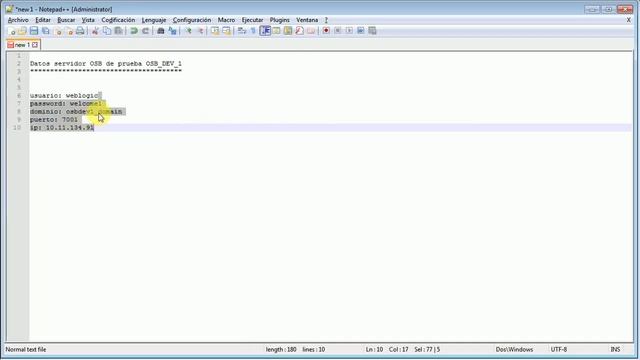The image size is (640, 360).
Task: Click "Normal text file" in the status bar
Action: 26,349
